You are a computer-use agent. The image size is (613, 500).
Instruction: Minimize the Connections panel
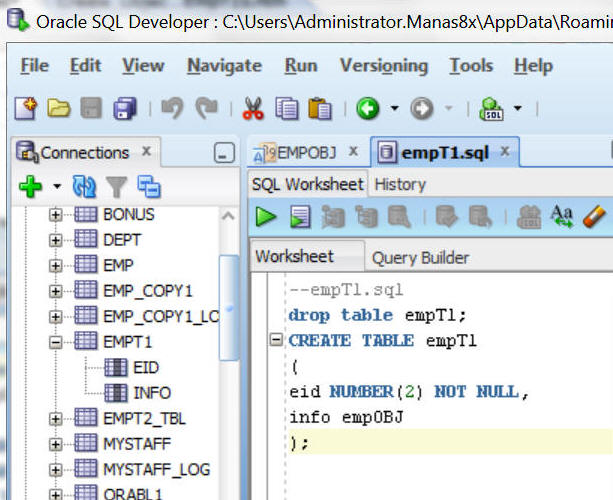224,152
